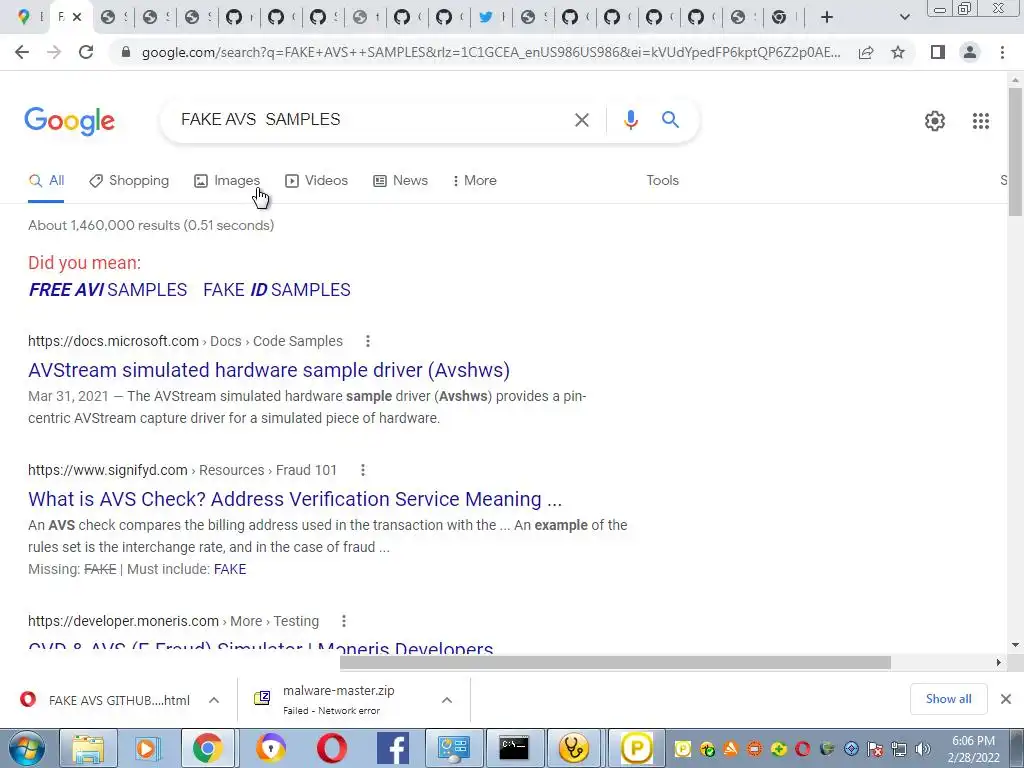Click the signifyd.com URL text
1024x768 pixels.
(x=108, y=470)
